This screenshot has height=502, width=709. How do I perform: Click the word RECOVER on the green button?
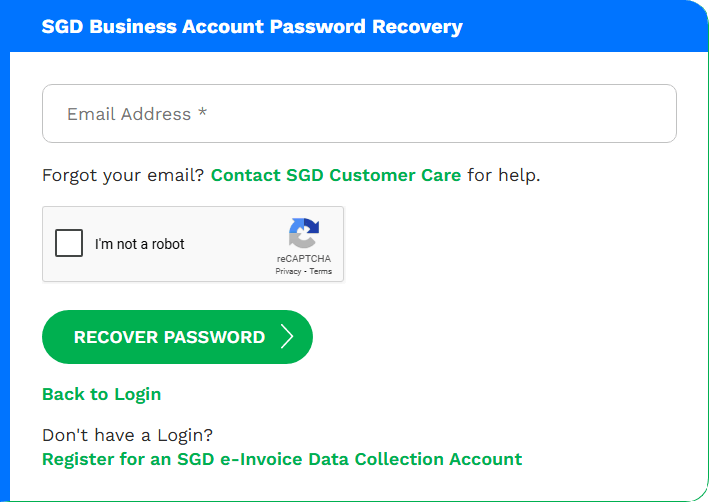(116, 337)
